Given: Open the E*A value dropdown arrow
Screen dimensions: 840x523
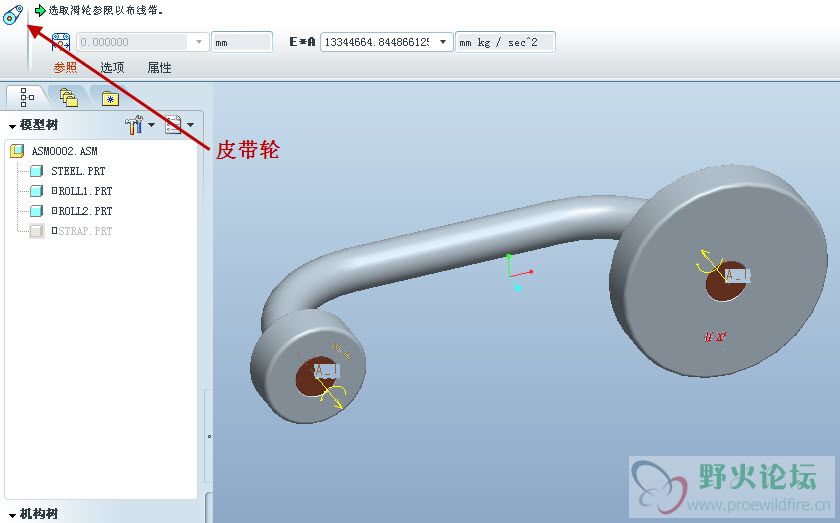Looking at the screenshot, I should pyautogui.click(x=443, y=42).
